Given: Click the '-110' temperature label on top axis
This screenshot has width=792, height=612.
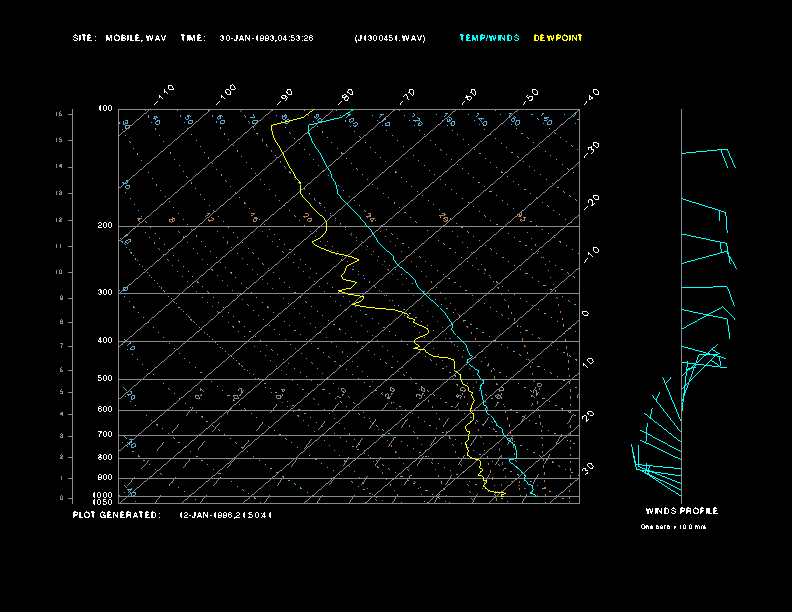Looking at the screenshot, I should coord(164,94).
